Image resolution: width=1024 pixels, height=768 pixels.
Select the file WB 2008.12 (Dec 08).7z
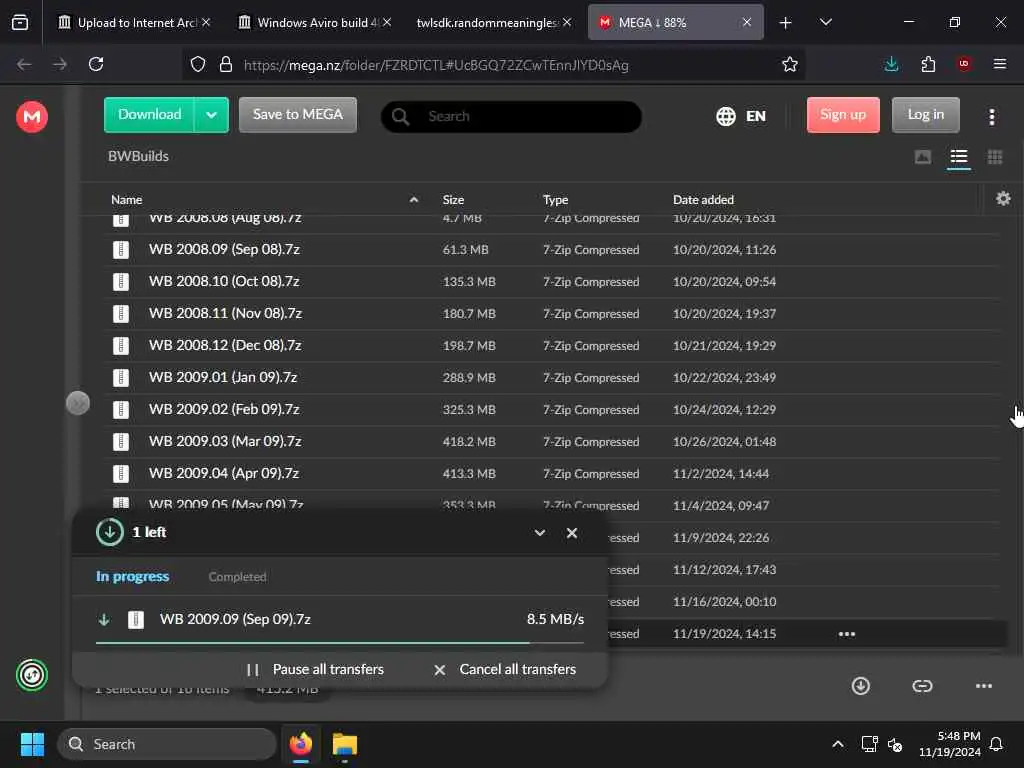552,345
